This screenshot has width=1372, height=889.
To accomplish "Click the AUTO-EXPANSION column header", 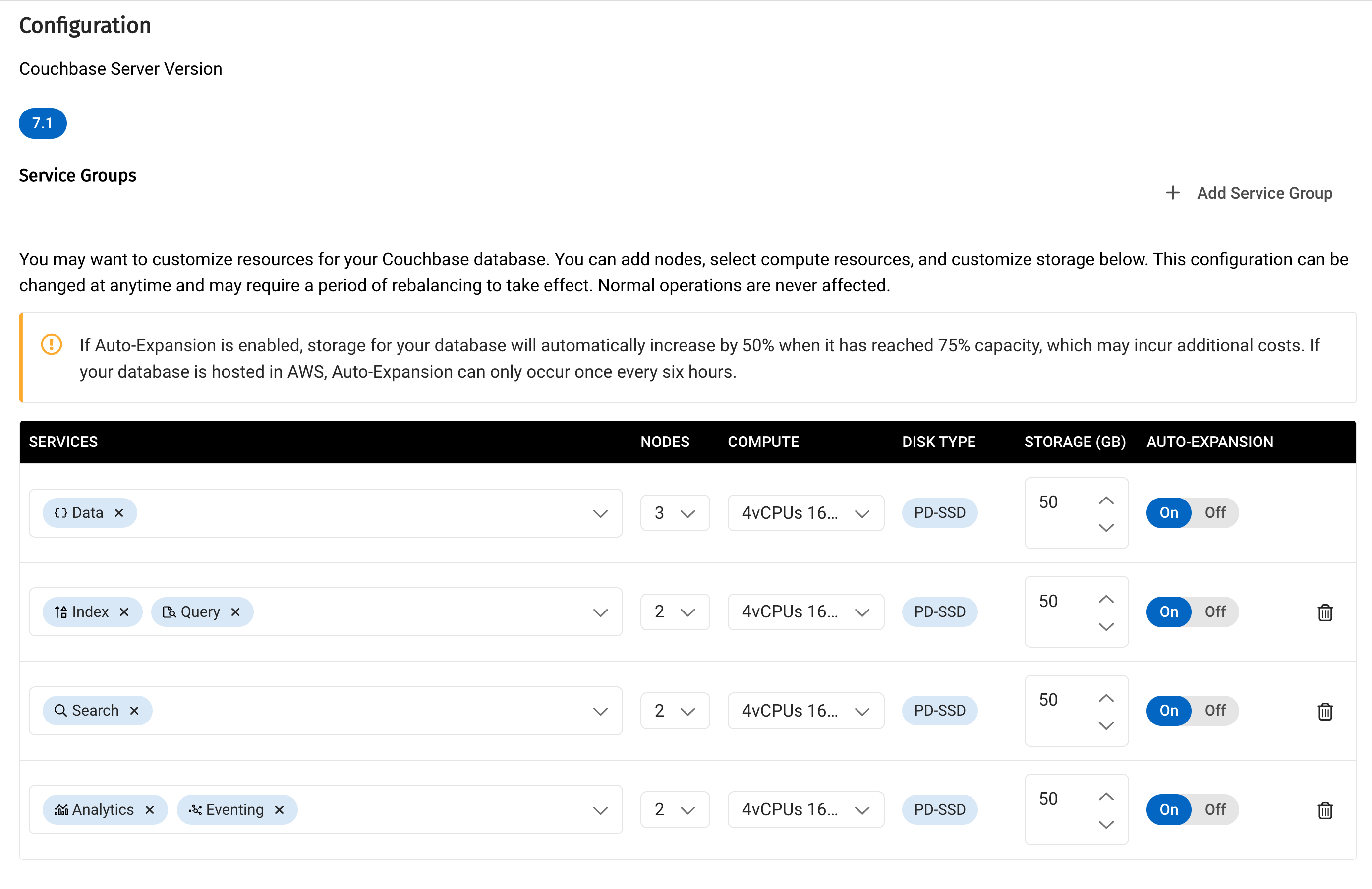I will click(1209, 442).
